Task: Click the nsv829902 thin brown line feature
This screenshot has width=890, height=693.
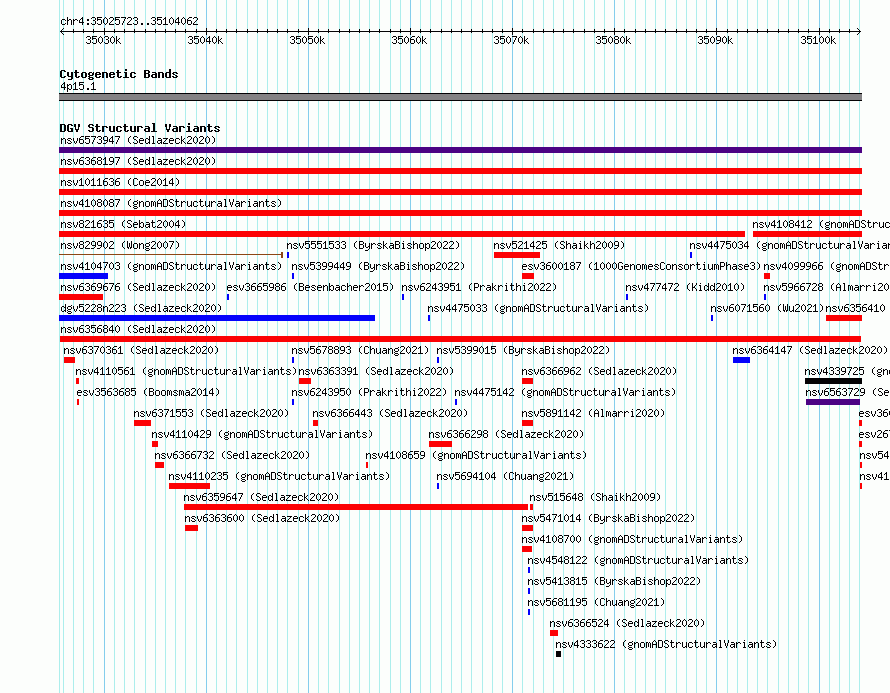Action: point(171,255)
